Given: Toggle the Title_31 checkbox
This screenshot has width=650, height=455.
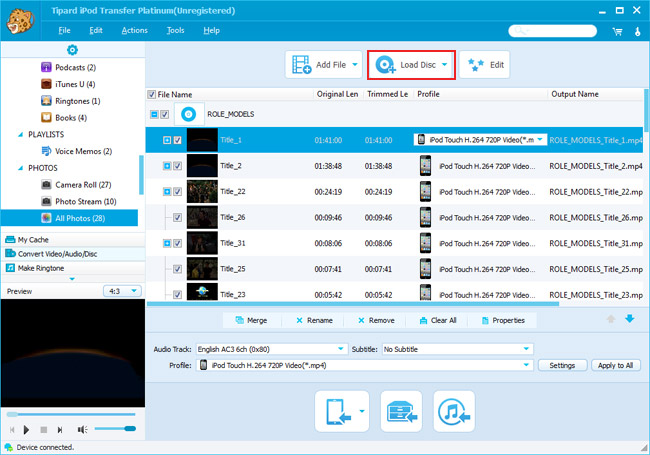Looking at the screenshot, I should (177, 243).
